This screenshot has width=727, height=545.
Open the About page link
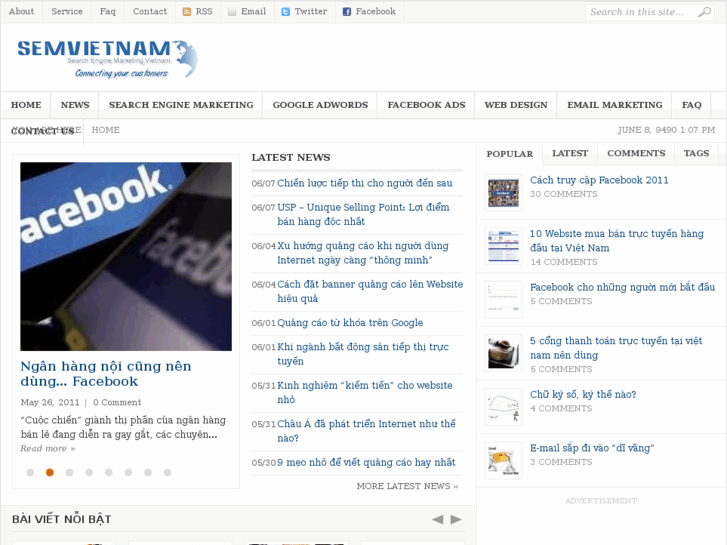(x=21, y=12)
